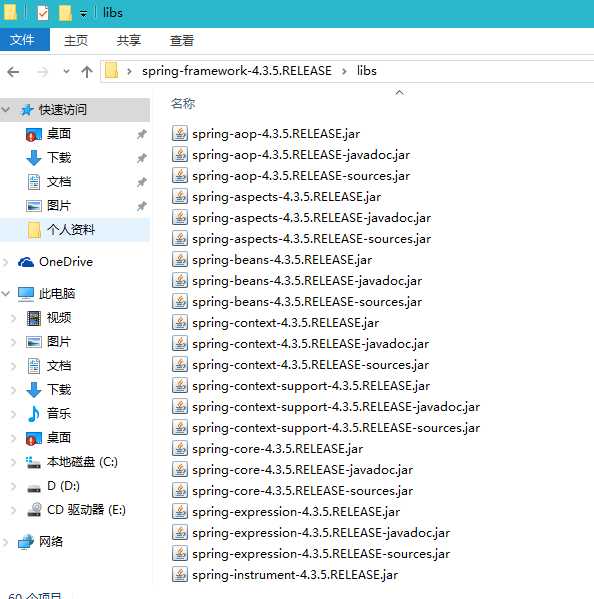Viewport: 594px width, 599px height.
Task: Click jar icon of spring-aspects-4.3.5.RELEASE.jar
Action: pyautogui.click(x=180, y=196)
